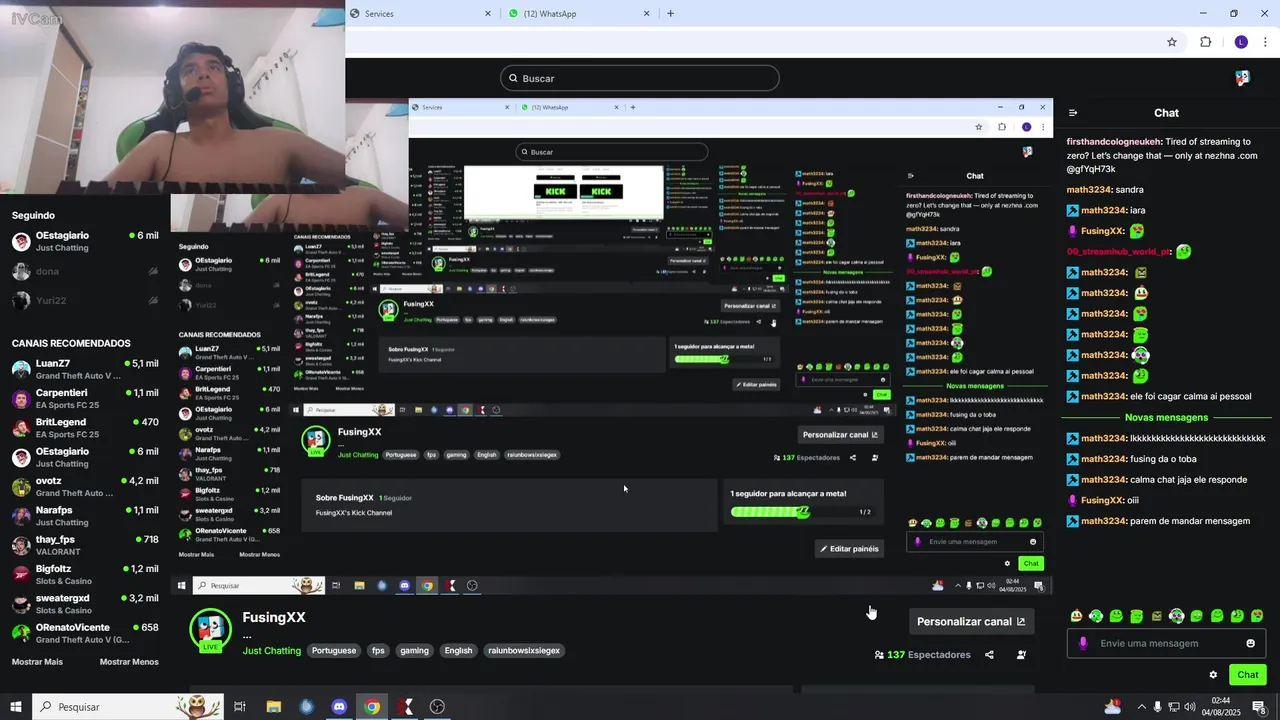The width and height of the screenshot is (1280, 720).
Task: Open Windows Start menu
Action: click(x=15, y=707)
